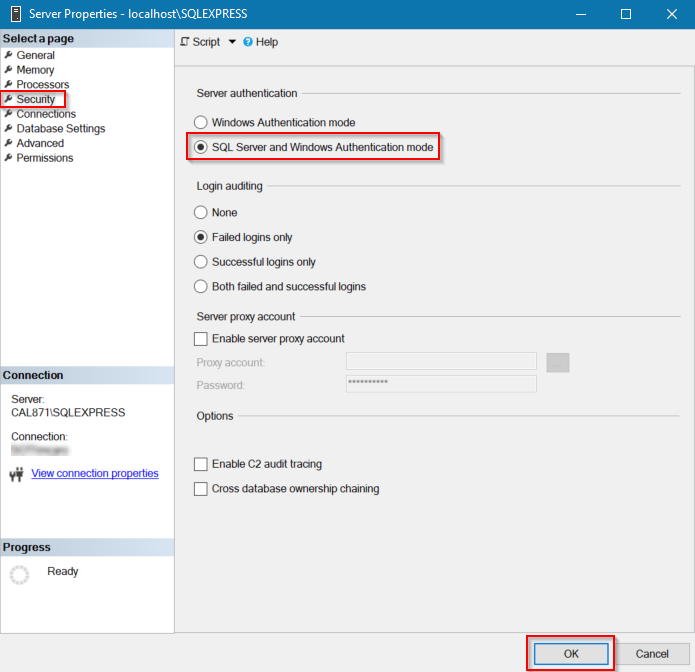Open the General page
Screen dimensions: 695x672
[x=35, y=55]
